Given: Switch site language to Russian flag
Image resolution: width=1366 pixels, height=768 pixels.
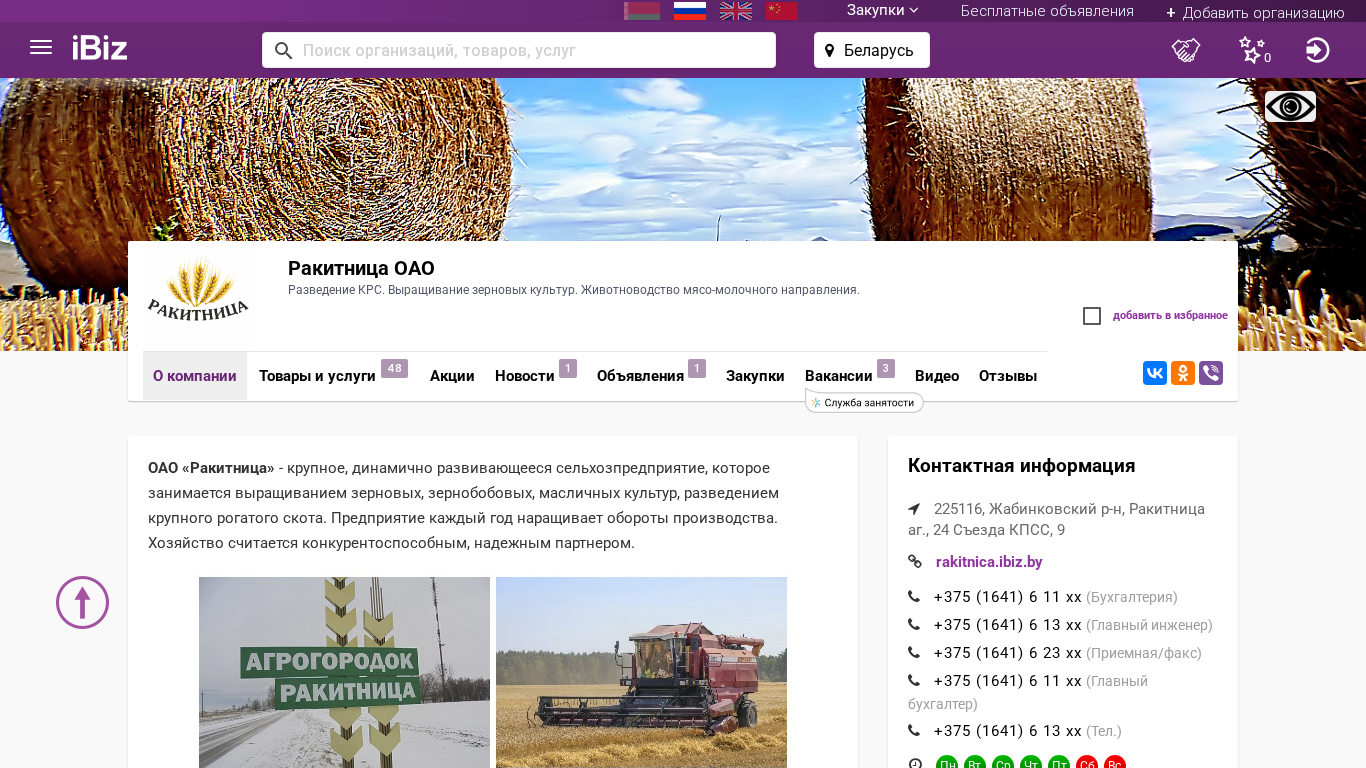Looking at the screenshot, I should (690, 11).
